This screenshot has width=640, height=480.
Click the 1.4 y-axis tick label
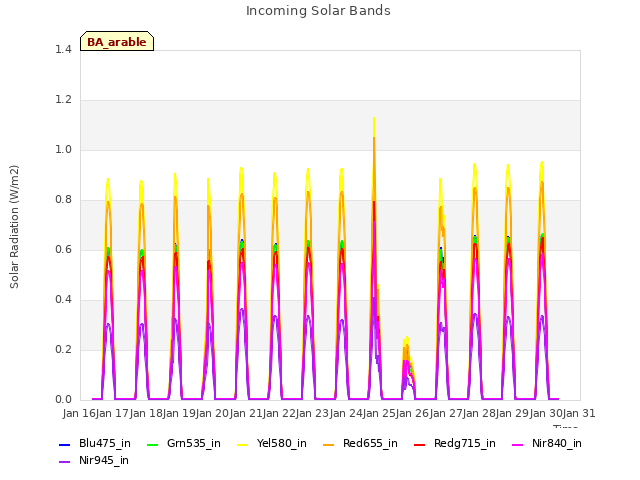63,49
